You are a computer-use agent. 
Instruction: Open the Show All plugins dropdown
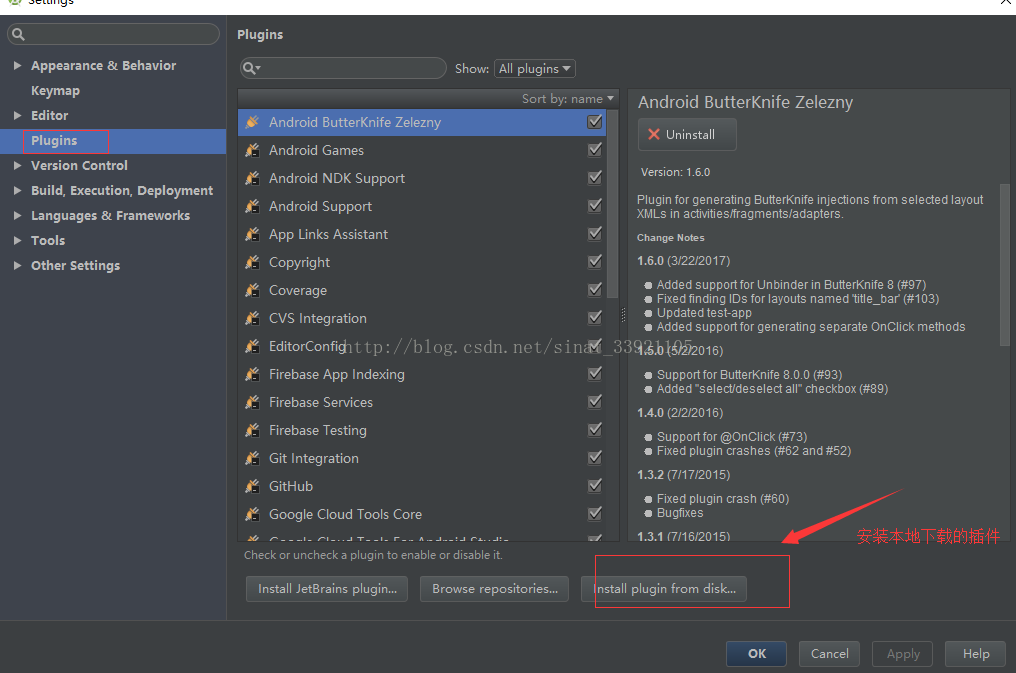(535, 69)
